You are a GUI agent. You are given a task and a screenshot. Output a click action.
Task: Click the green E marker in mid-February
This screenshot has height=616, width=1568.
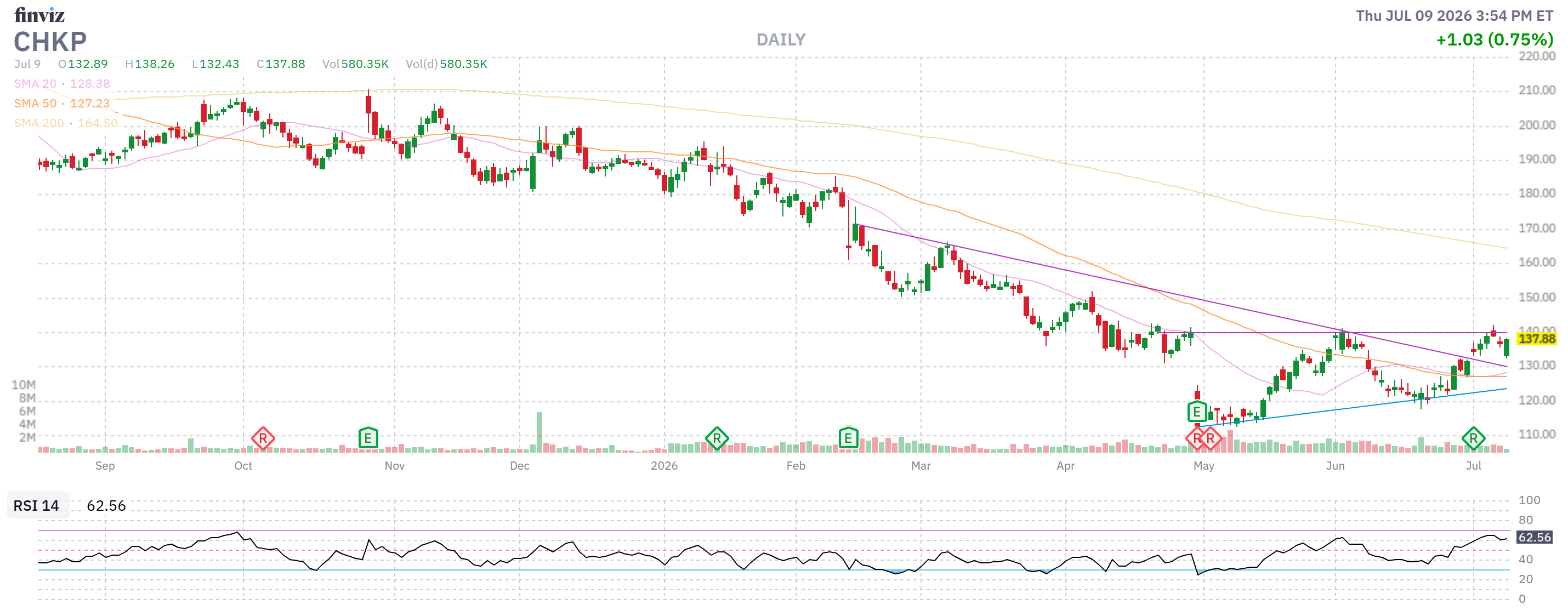click(x=848, y=438)
